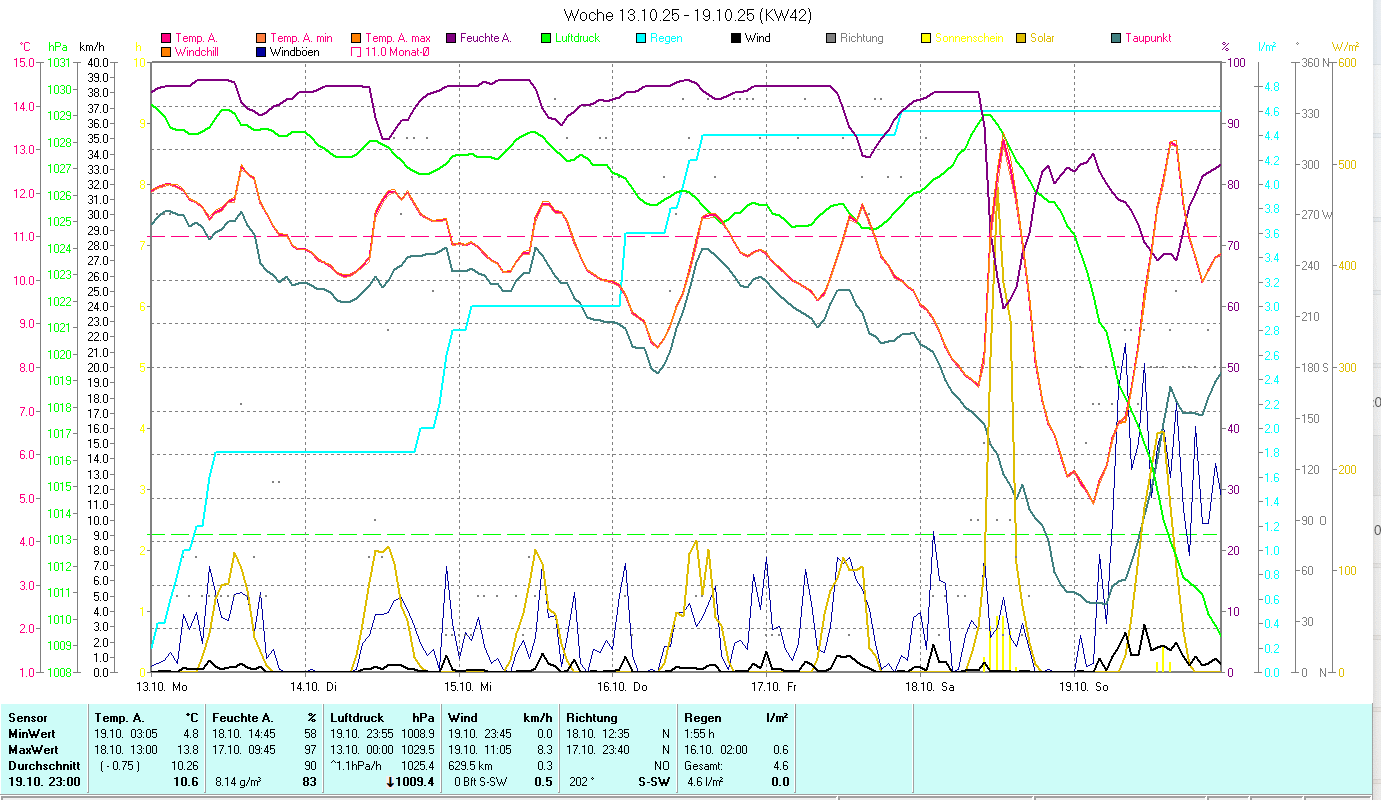The image size is (1381, 800).
Task: Click the l/m² rain axis unit label at top
Action: (1267, 46)
